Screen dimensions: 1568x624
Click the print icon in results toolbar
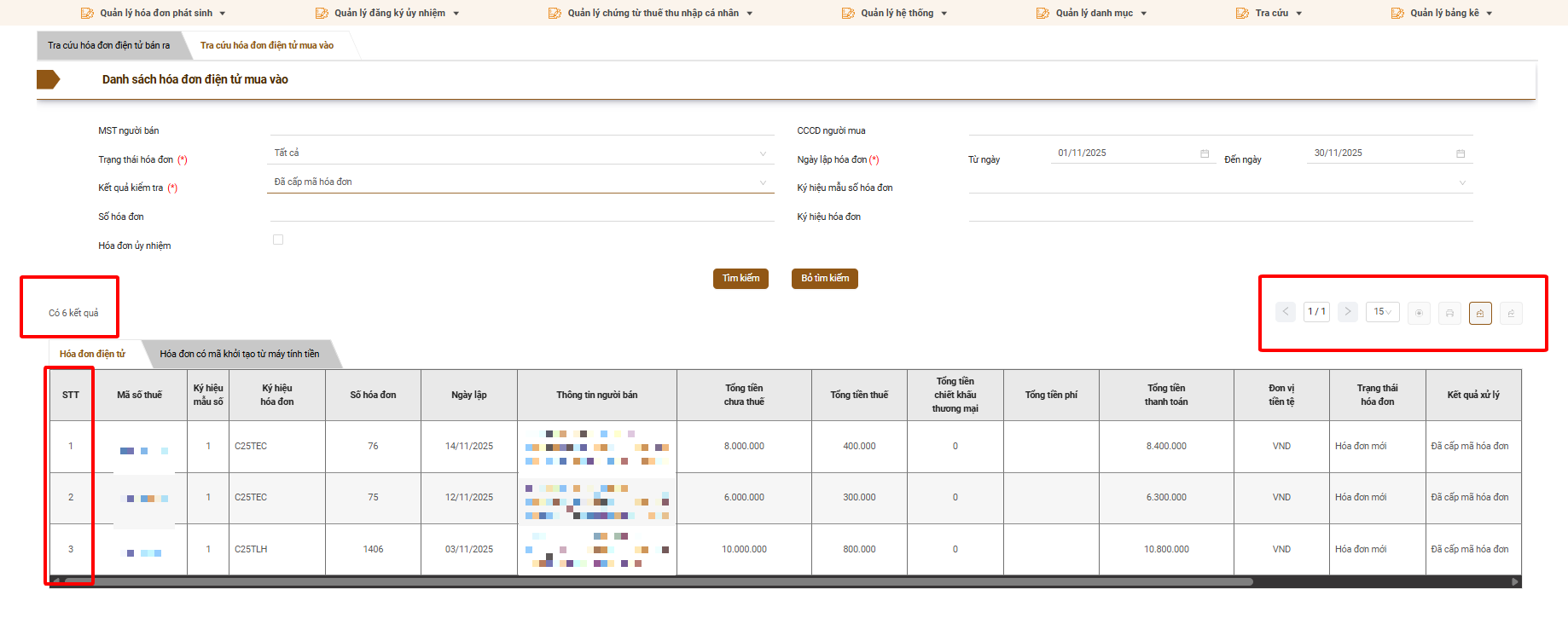[x=1449, y=314]
